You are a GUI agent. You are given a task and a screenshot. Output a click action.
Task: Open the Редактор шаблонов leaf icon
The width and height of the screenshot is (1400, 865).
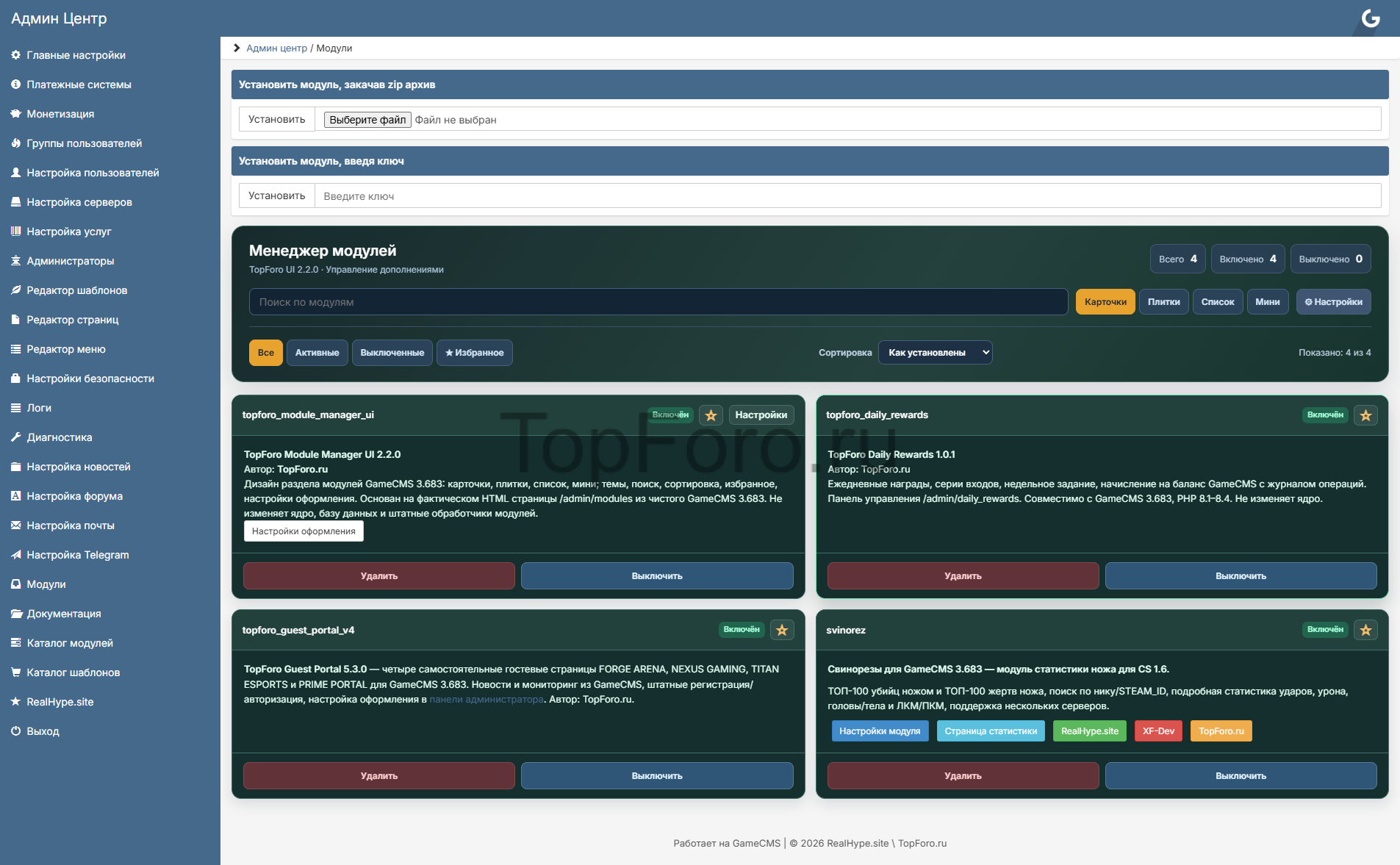pyautogui.click(x=15, y=290)
